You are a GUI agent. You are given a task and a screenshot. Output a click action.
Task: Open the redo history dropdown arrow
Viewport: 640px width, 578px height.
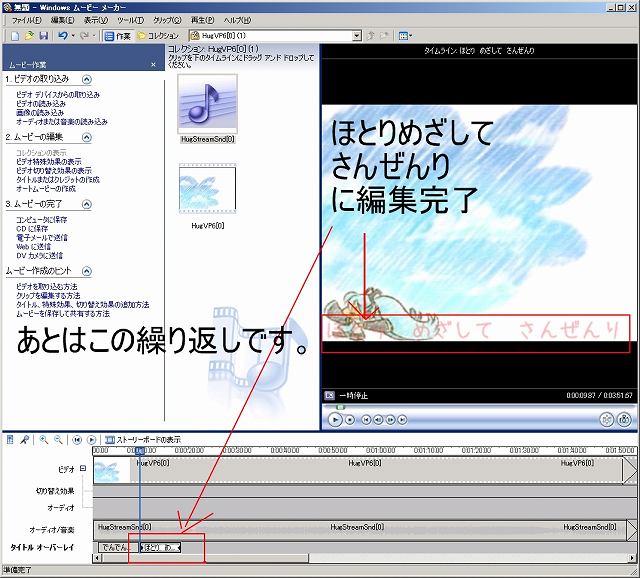pyautogui.click(x=94, y=36)
